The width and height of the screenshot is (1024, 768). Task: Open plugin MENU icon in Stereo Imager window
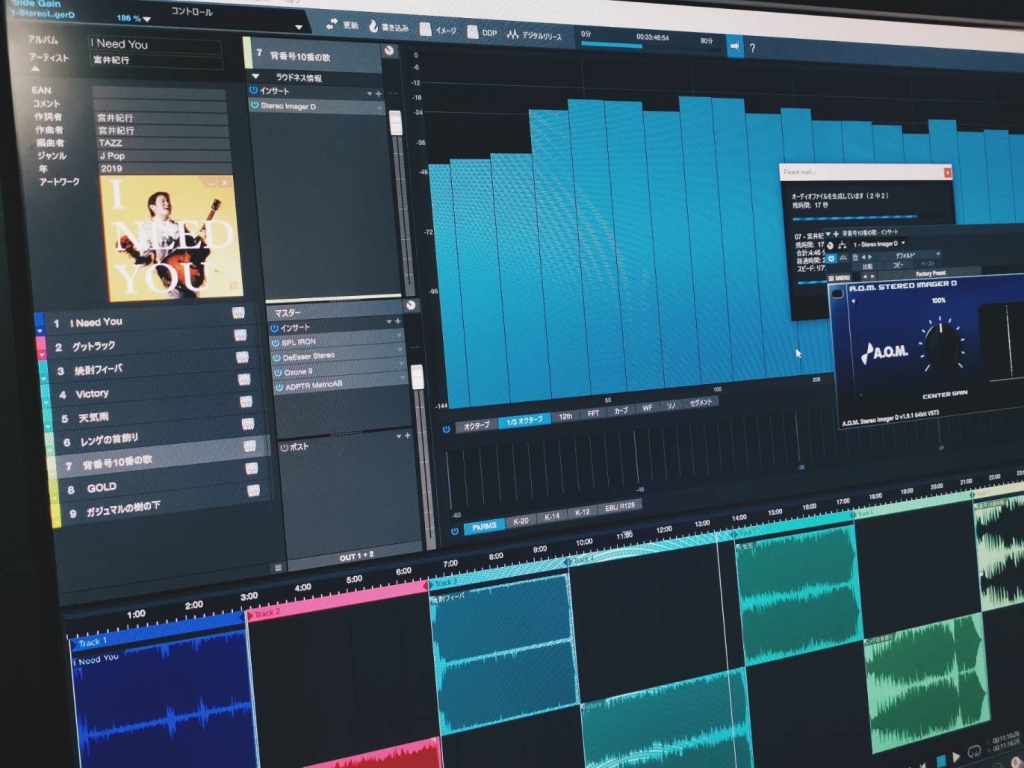(x=839, y=278)
